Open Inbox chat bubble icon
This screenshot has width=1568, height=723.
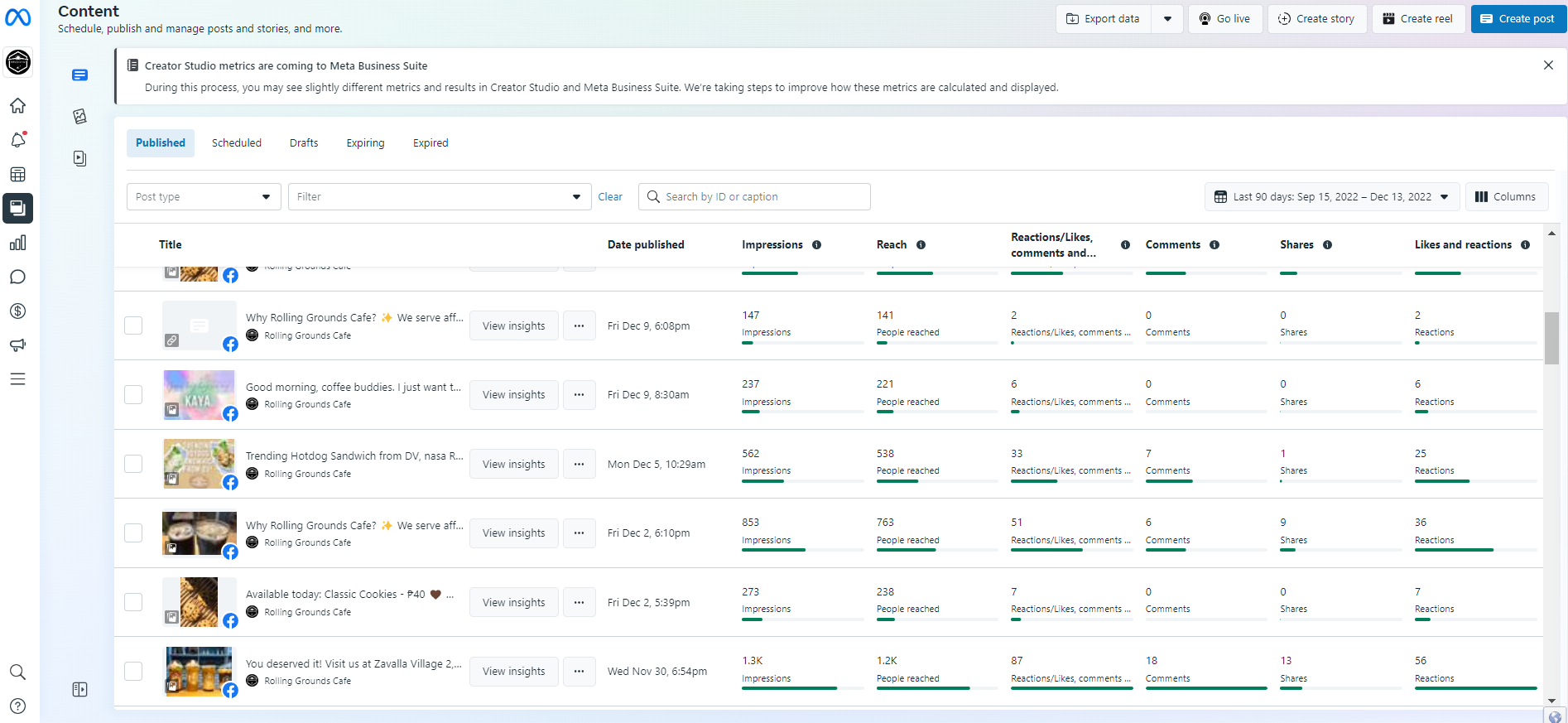pos(17,277)
